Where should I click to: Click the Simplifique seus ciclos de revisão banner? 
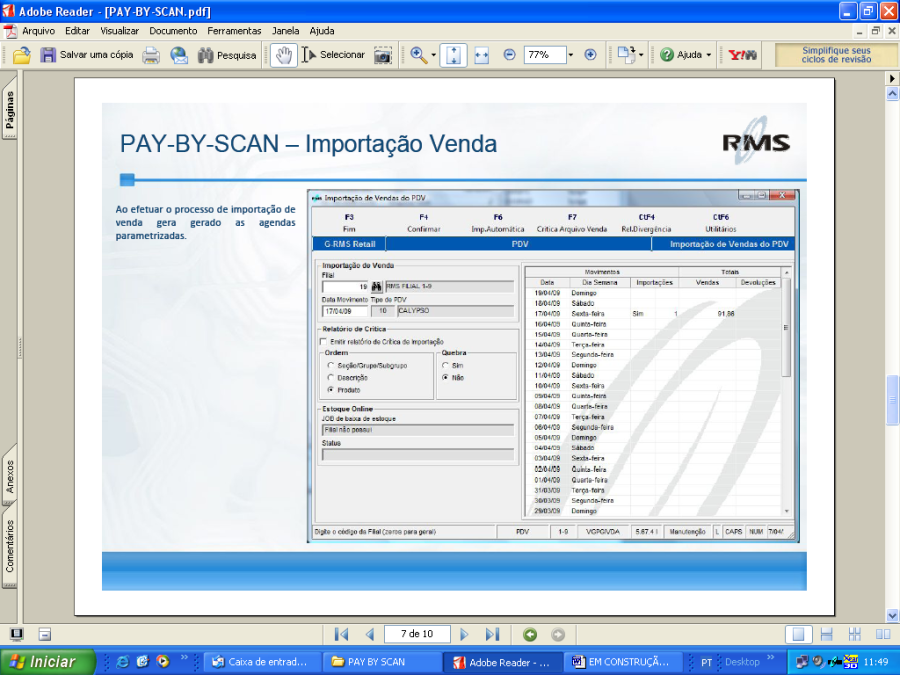tap(836, 55)
